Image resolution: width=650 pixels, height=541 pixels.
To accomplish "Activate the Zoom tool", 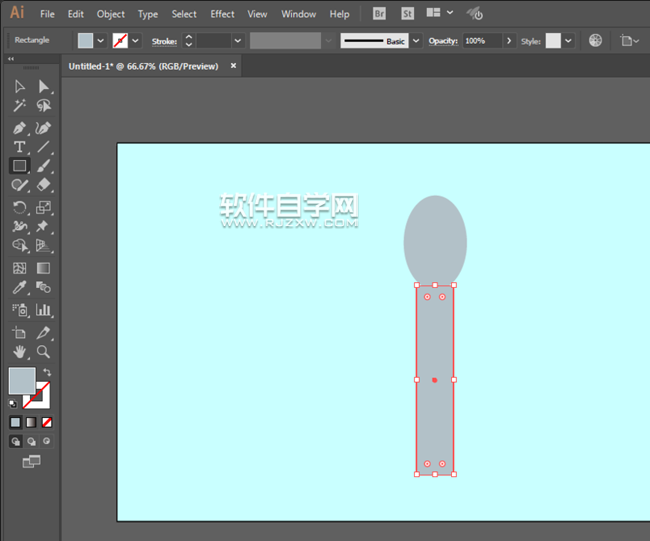I will 44,352.
